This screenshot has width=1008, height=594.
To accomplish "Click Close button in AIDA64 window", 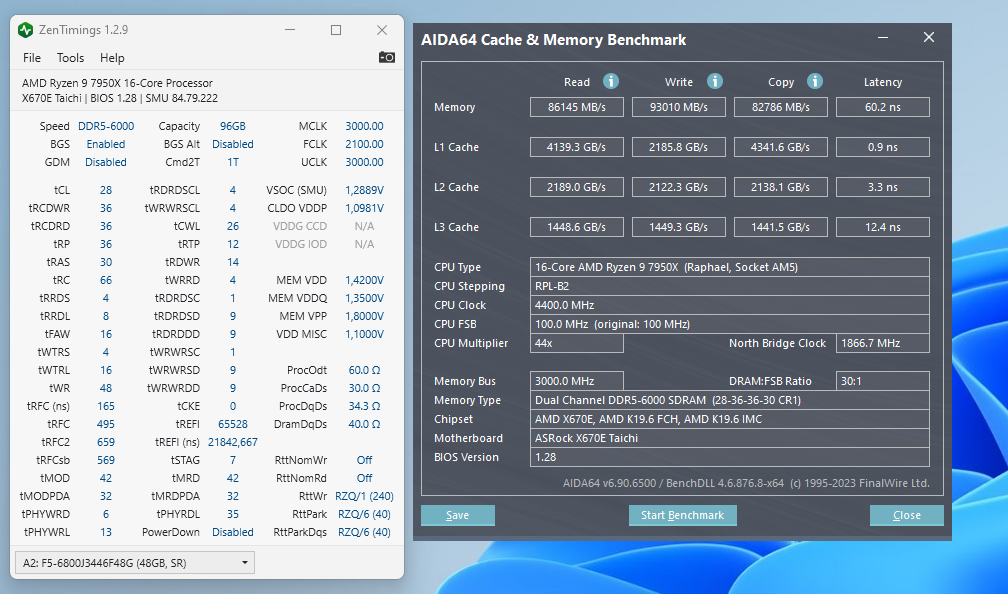I will point(906,515).
